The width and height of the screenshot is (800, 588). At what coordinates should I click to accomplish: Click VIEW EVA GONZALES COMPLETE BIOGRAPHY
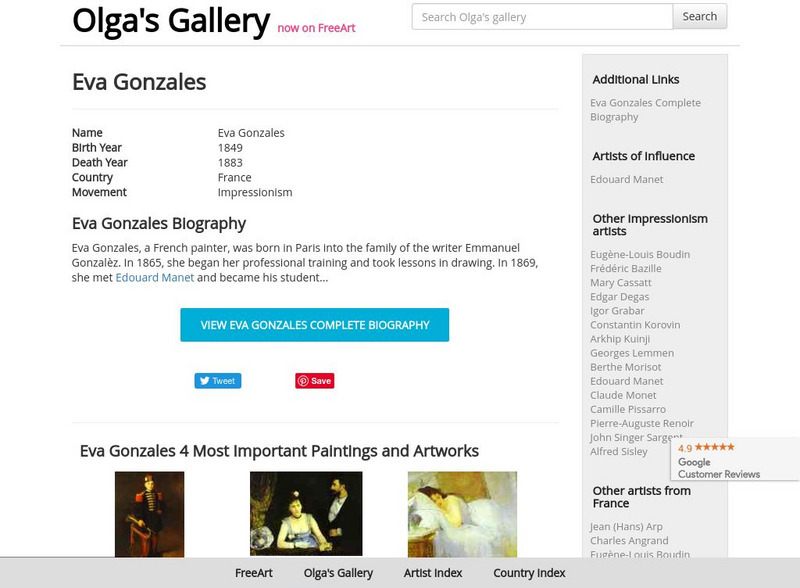click(314, 325)
